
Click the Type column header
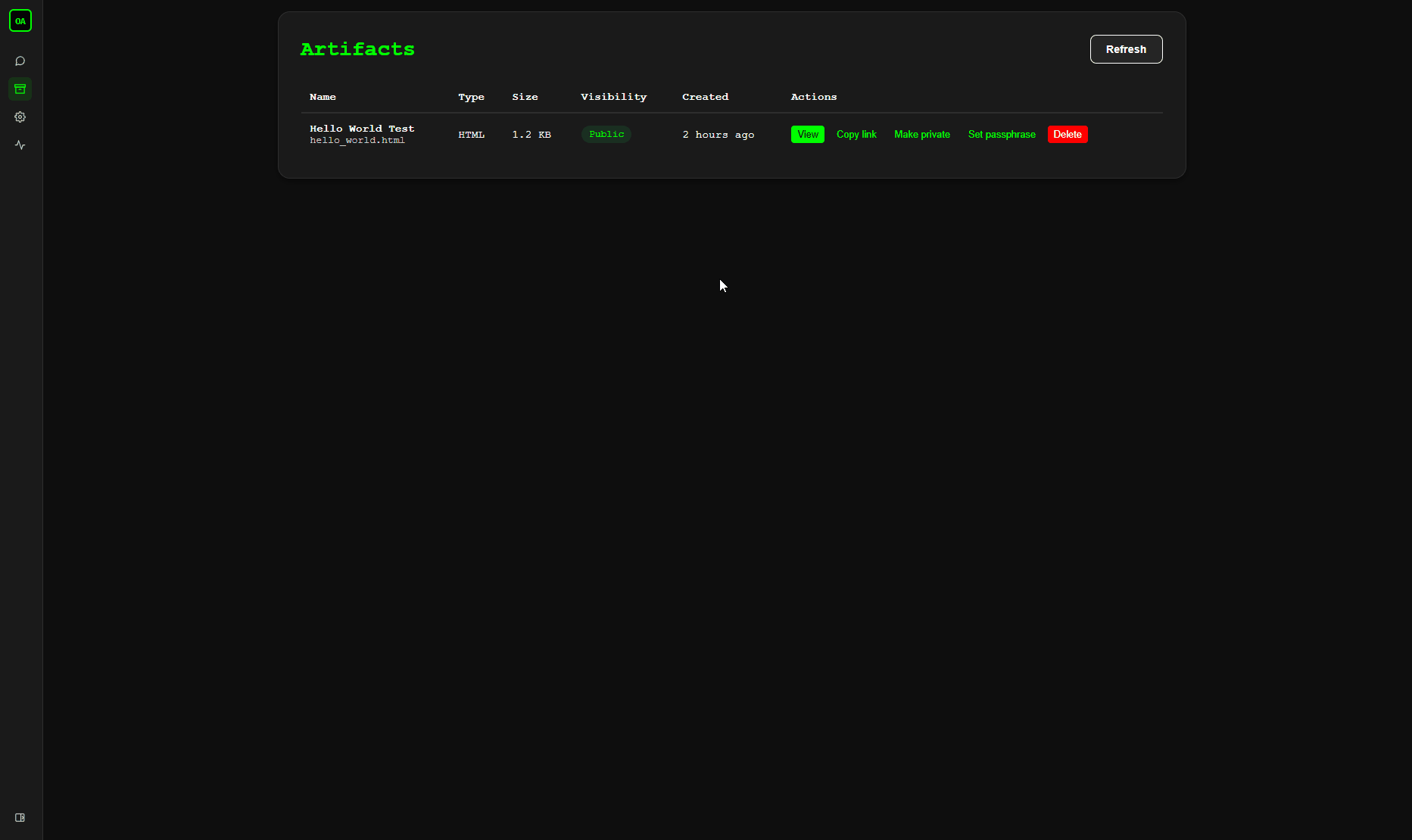tap(471, 97)
